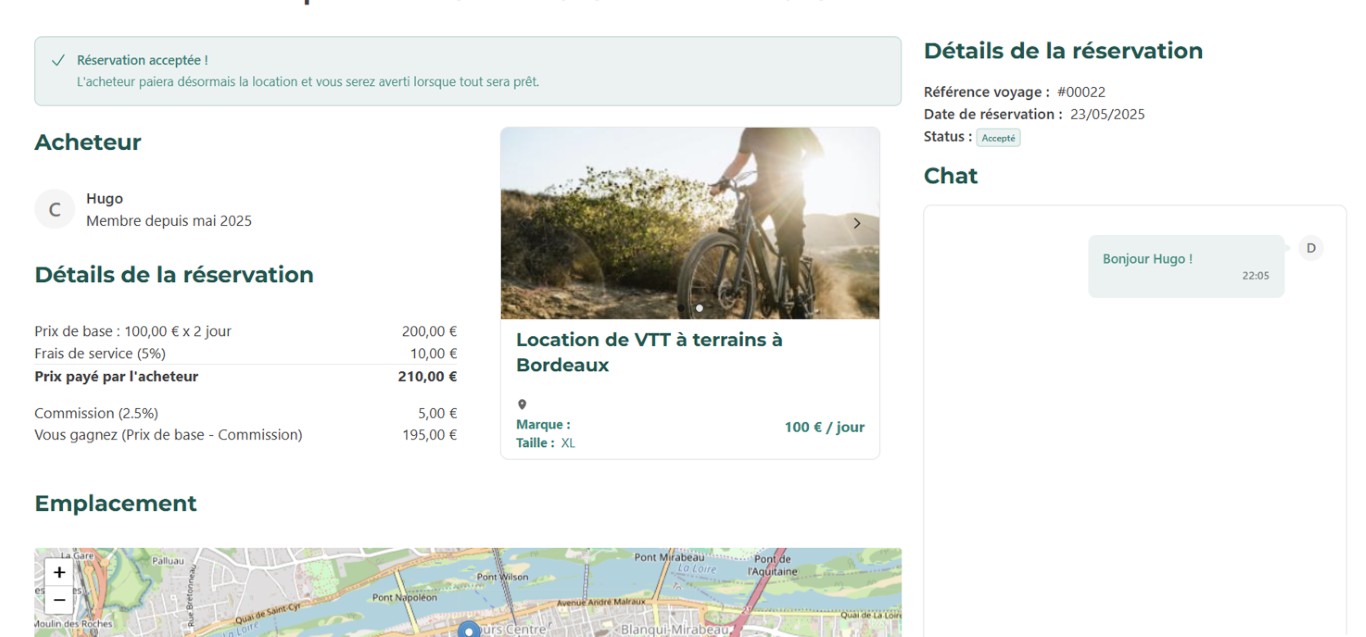The width and height of the screenshot is (1366, 637).
Task: Select the dark carousel dot on photo
Action: 681,308
